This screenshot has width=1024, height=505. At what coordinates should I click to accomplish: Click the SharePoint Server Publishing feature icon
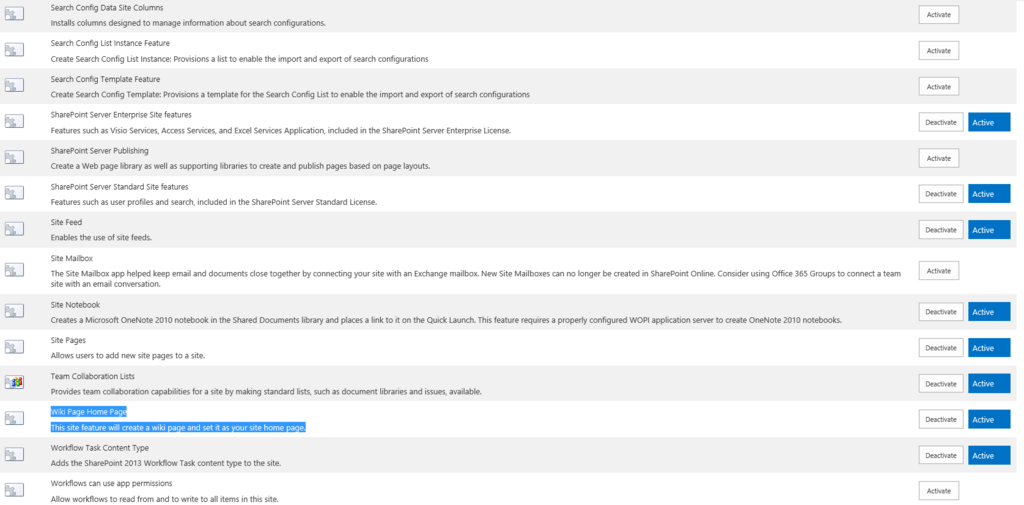pyautogui.click(x=14, y=157)
